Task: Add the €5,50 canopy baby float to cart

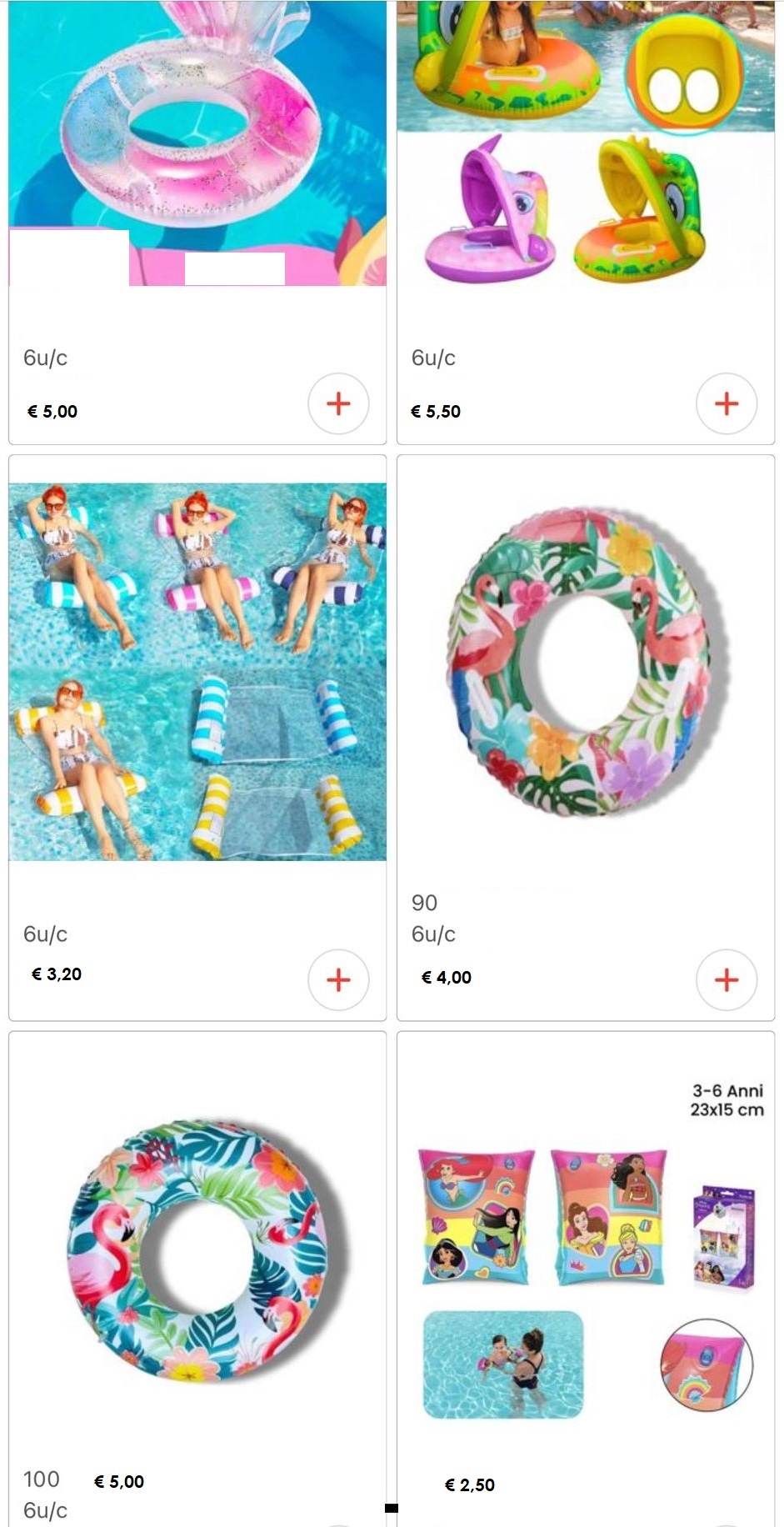Action: 727,403
